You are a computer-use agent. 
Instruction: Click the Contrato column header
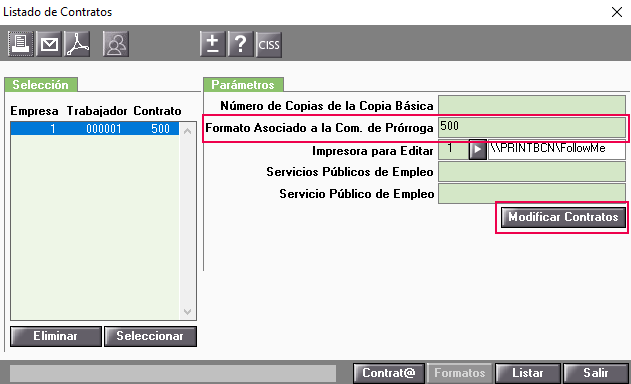[x=157, y=111]
